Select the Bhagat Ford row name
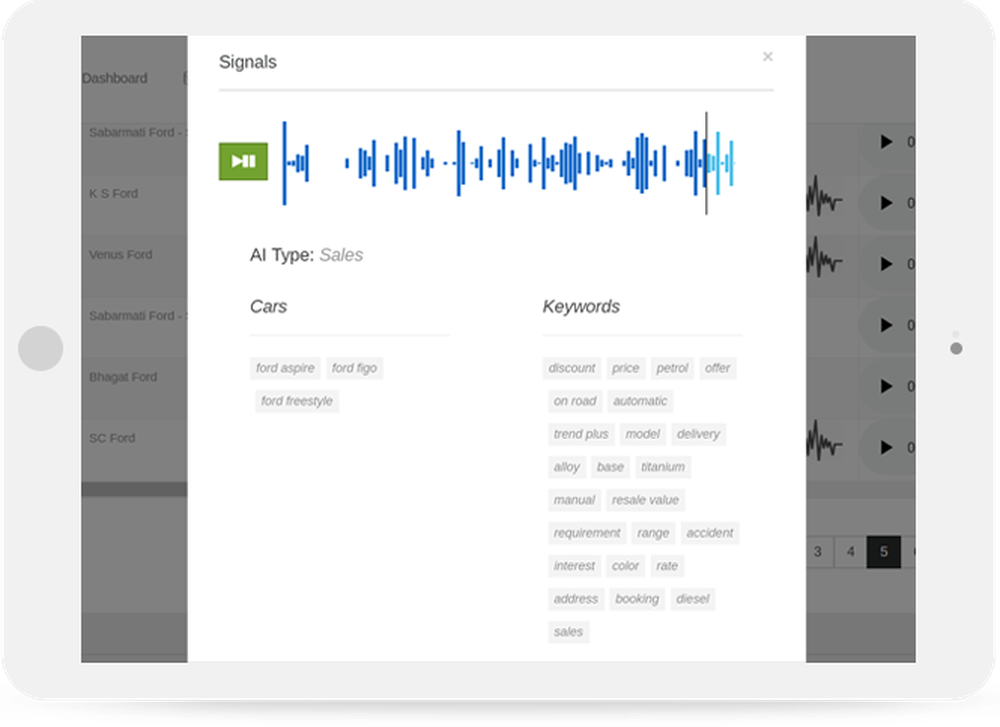The image size is (1000, 727). pyautogui.click(x=123, y=378)
